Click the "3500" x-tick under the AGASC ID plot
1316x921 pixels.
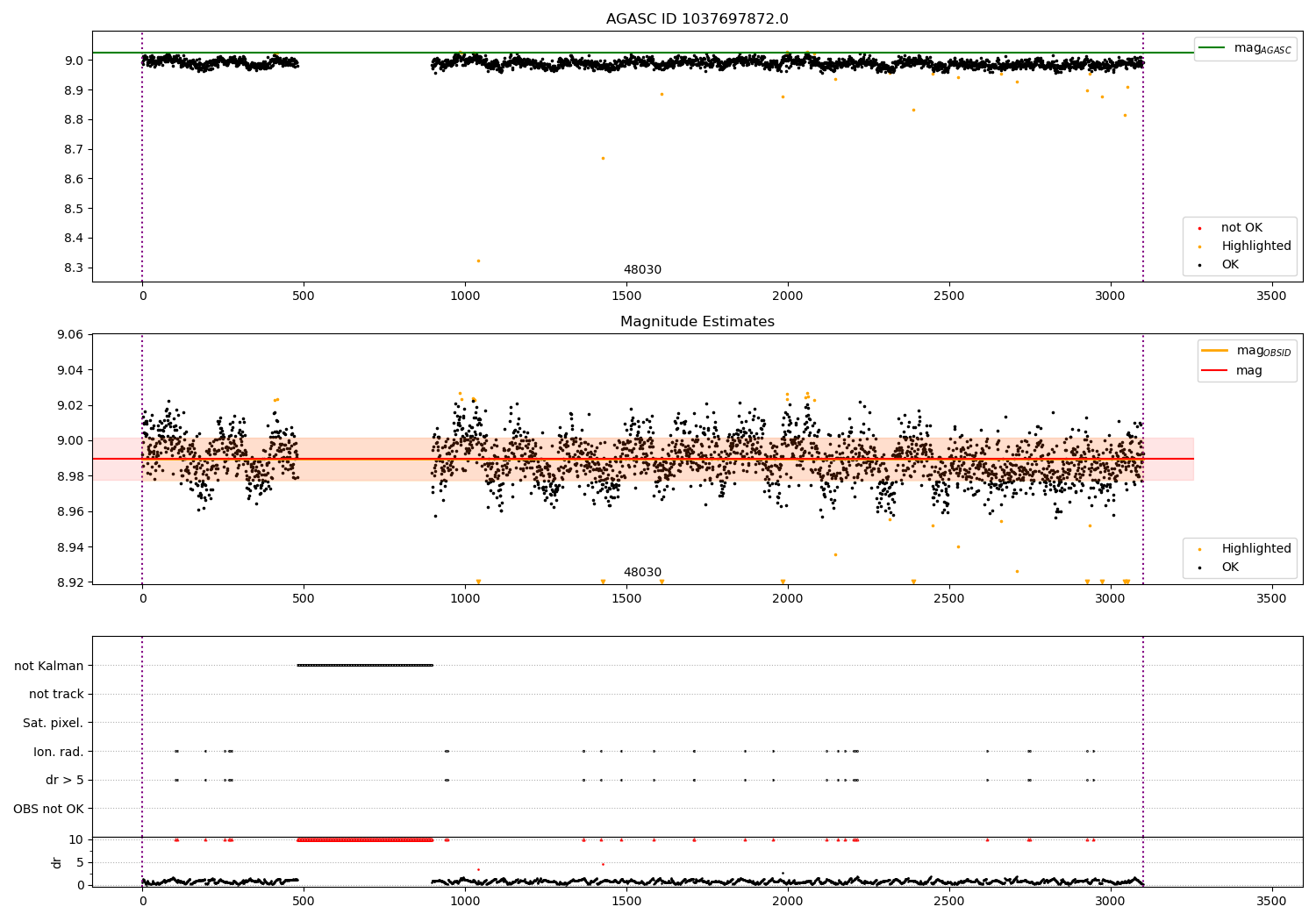tap(1271, 296)
